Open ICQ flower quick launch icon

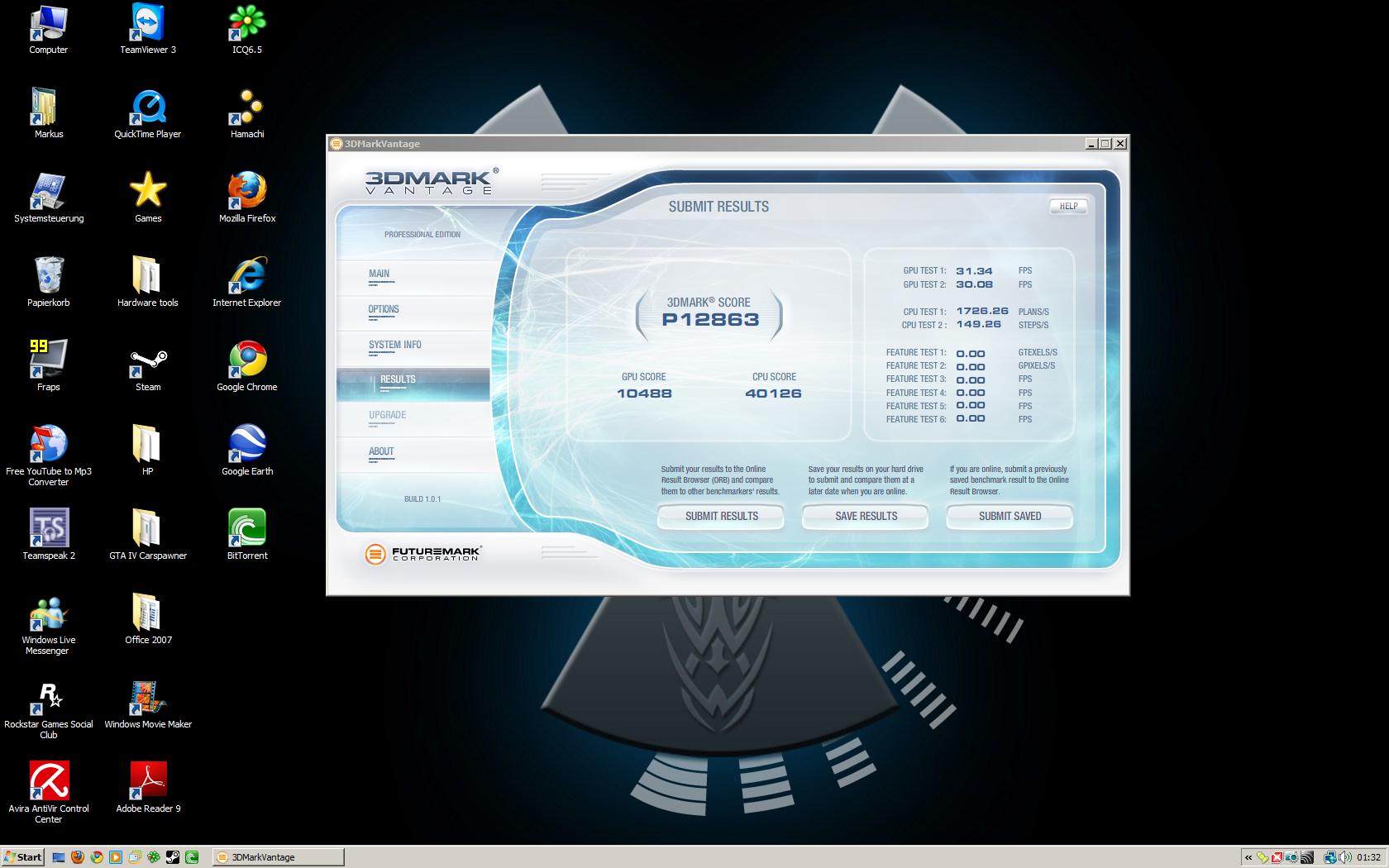154,857
